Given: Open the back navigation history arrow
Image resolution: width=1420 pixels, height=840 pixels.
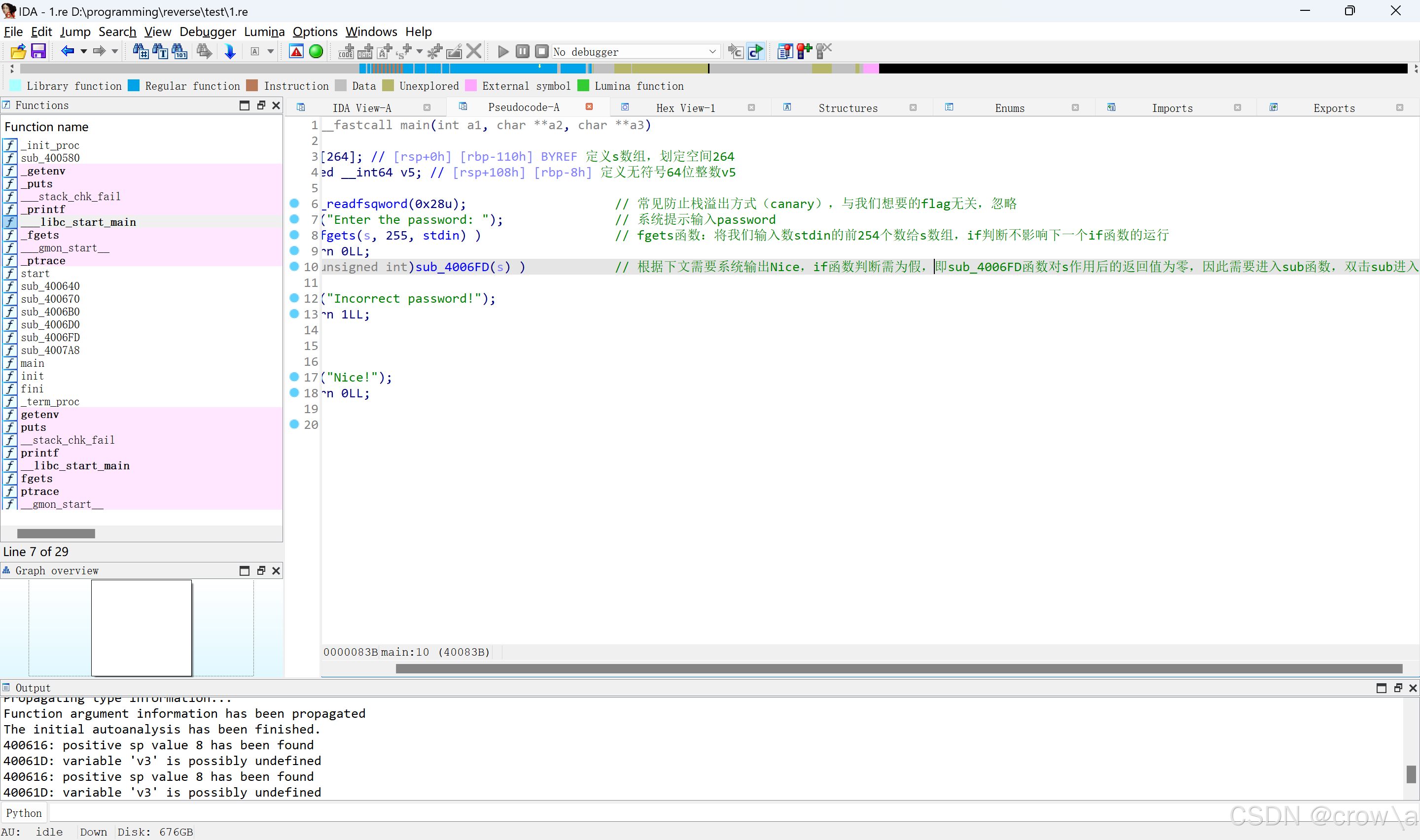Looking at the screenshot, I should coord(84,51).
